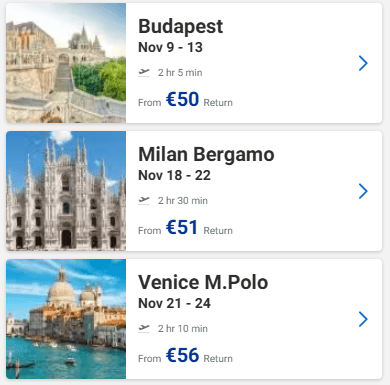The image size is (390, 385).
Task: Select the Milan cathedral thumbnail image
Action: (x=66, y=191)
